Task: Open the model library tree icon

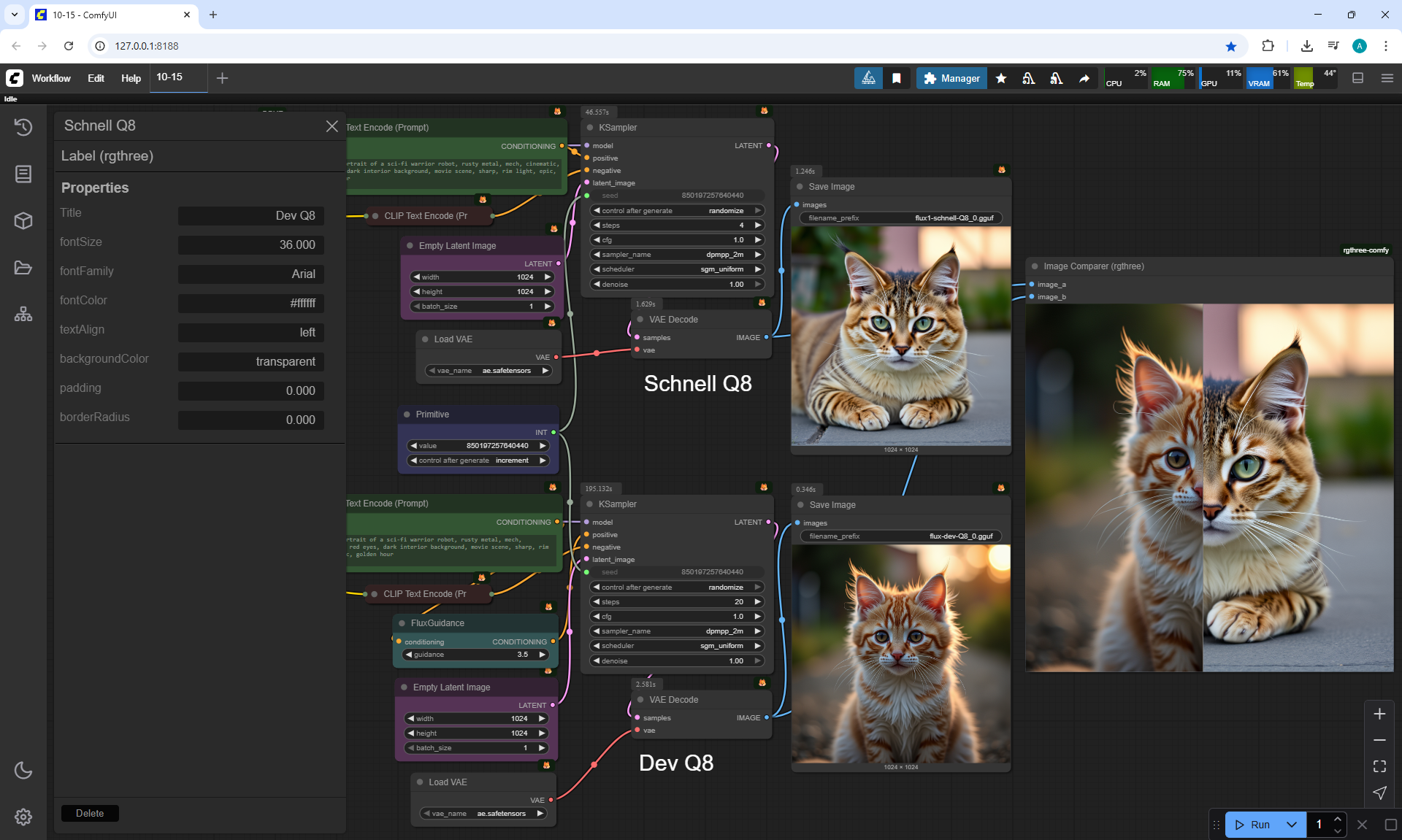Action: tap(23, 315)
